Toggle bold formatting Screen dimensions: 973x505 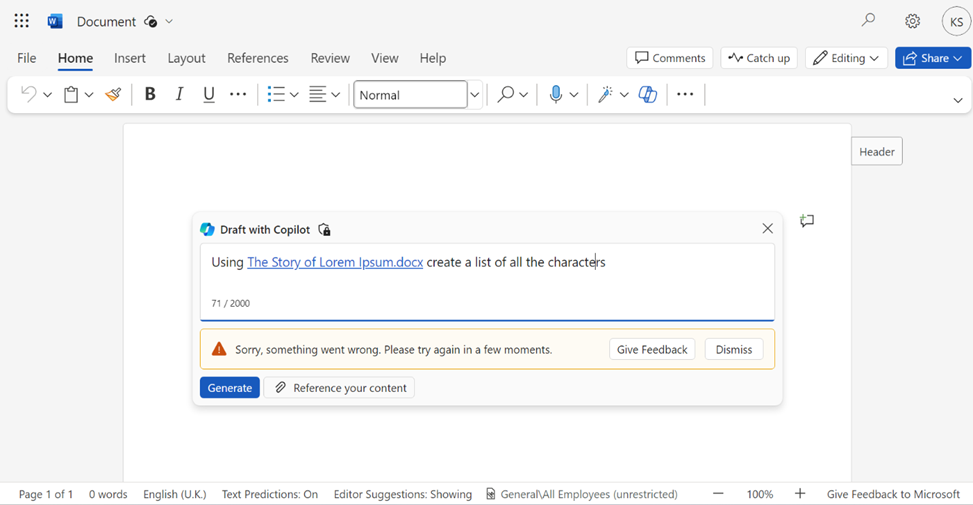150,94
